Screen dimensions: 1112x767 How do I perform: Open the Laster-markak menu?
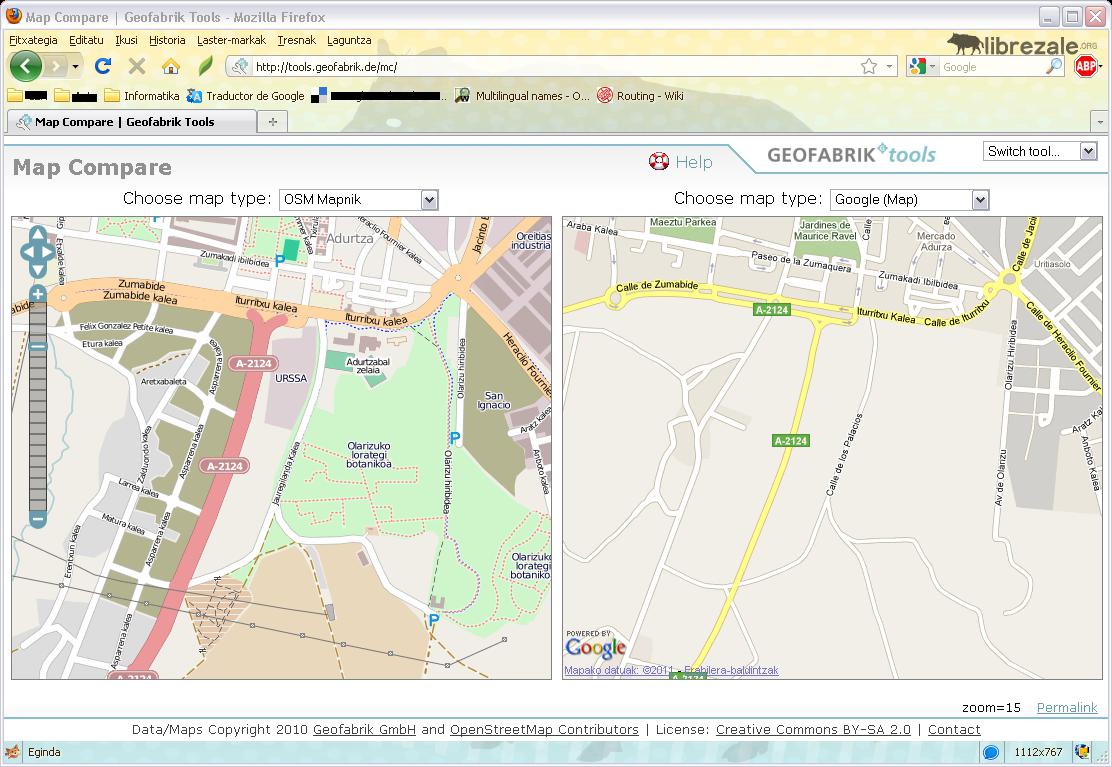[x=231, y=40]
